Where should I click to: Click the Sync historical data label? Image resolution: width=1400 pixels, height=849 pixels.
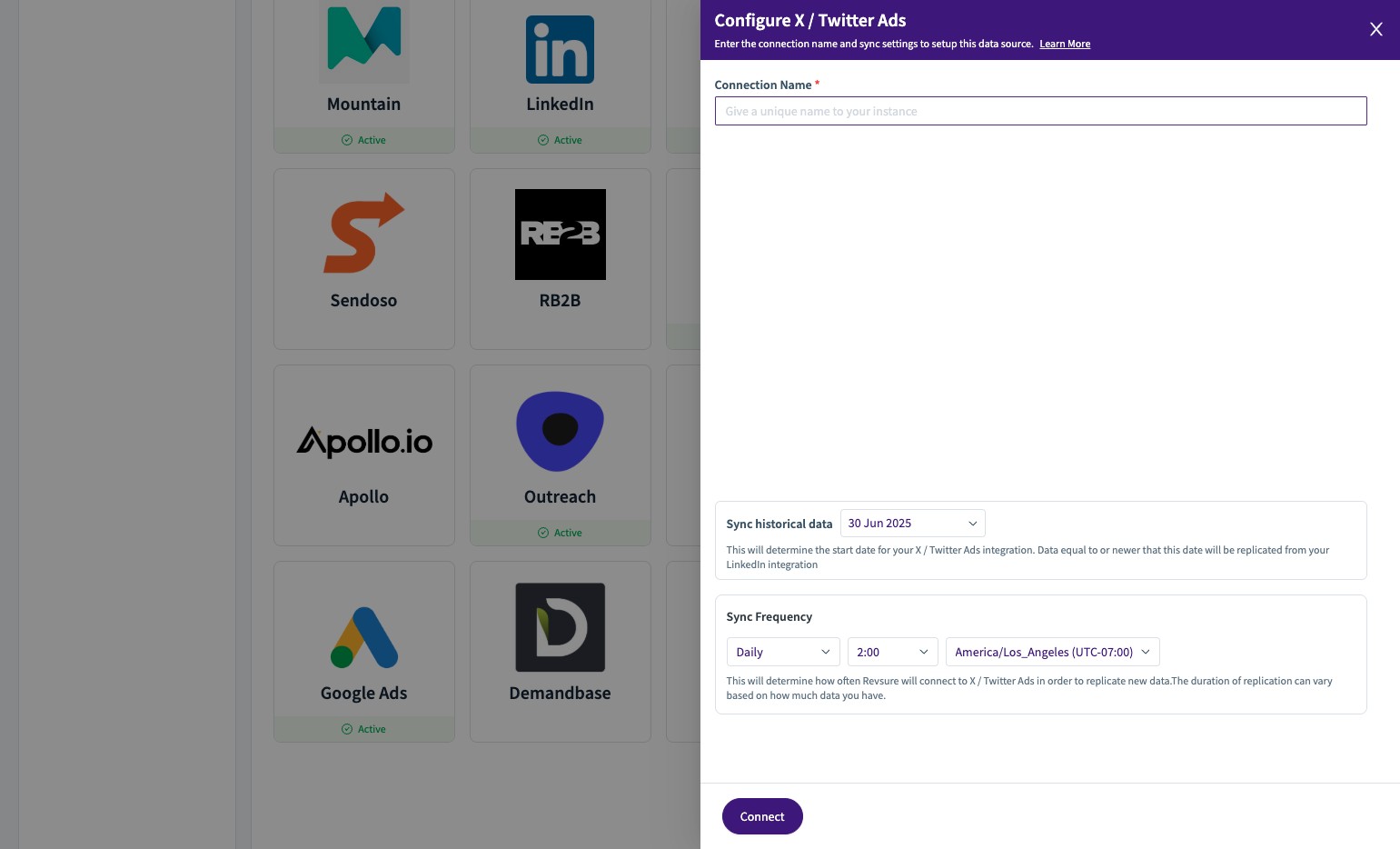click(x=779, y=524)
